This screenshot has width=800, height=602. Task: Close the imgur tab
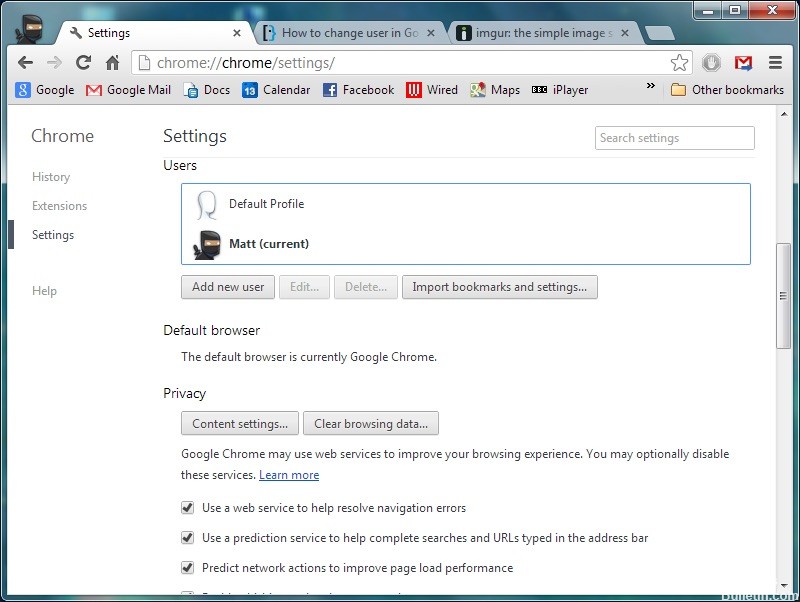pos(624,33)
